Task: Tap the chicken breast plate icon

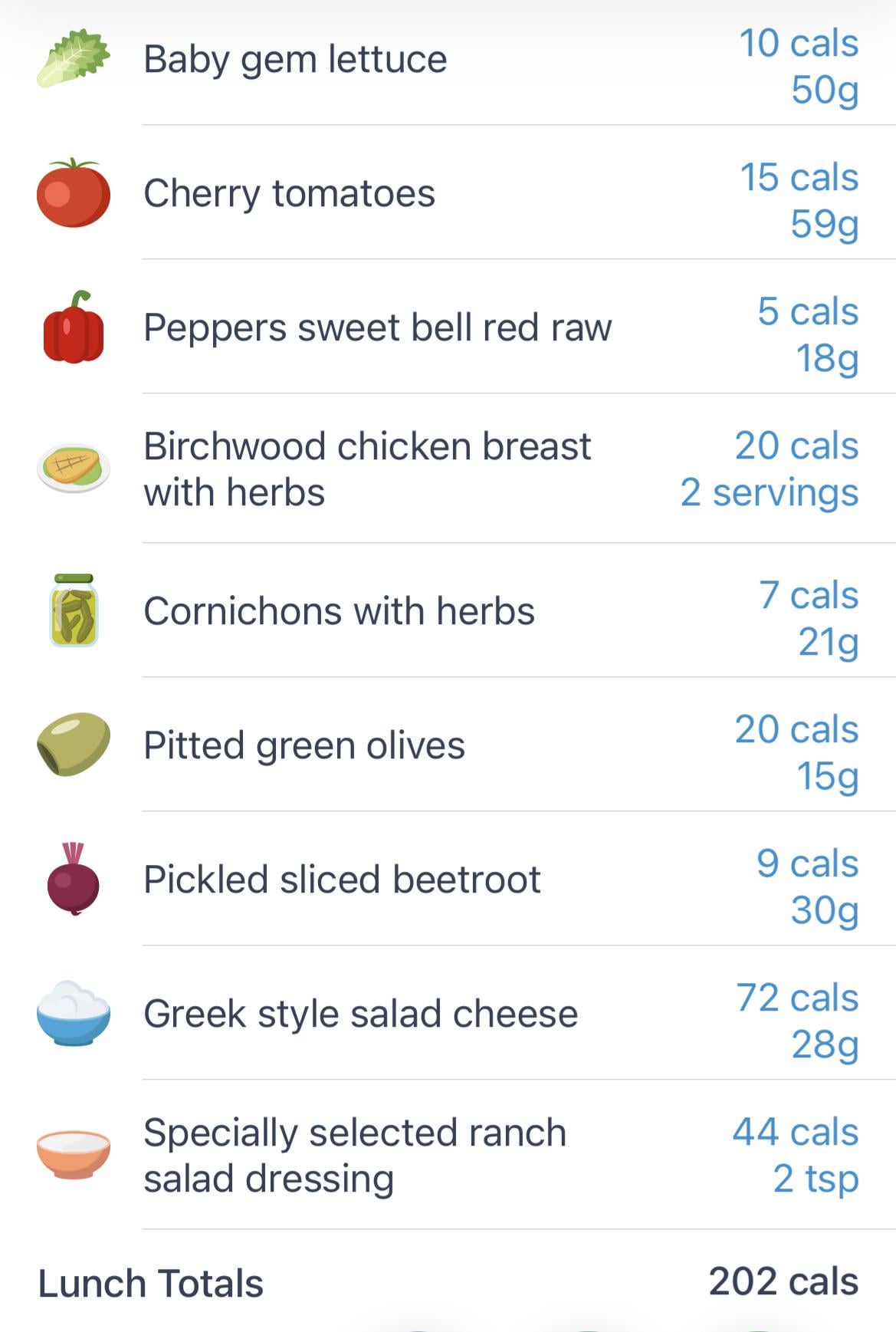Action: coord(73,468)
